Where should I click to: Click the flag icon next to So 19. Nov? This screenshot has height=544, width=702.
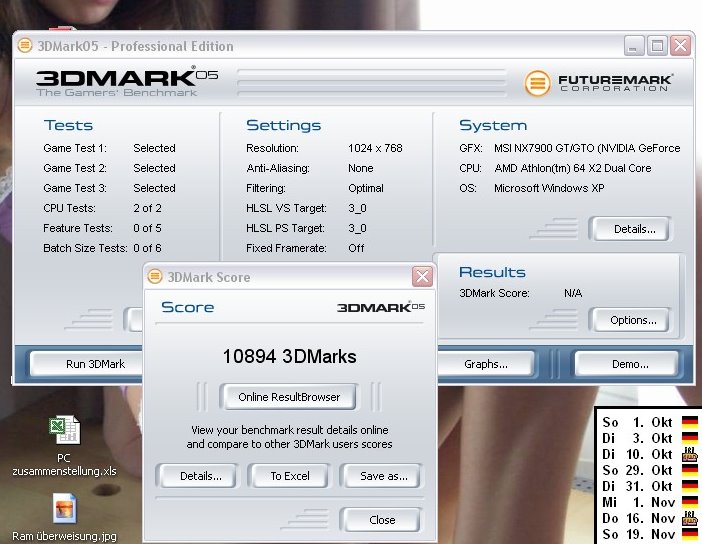pyautogui.click(x=689, y=534)
